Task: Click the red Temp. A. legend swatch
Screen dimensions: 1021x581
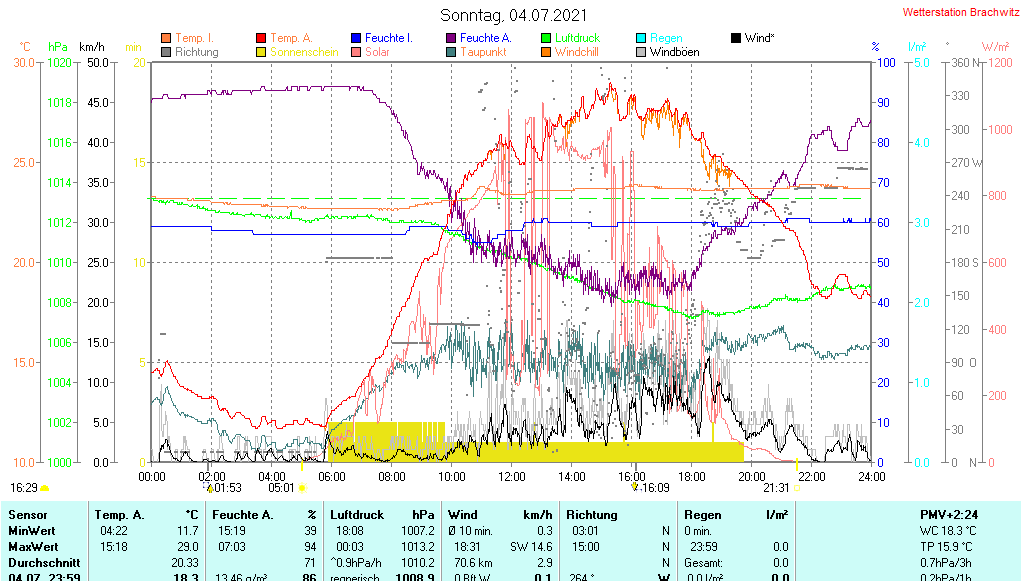Action: pyautogui.click(x=261, y=38)
